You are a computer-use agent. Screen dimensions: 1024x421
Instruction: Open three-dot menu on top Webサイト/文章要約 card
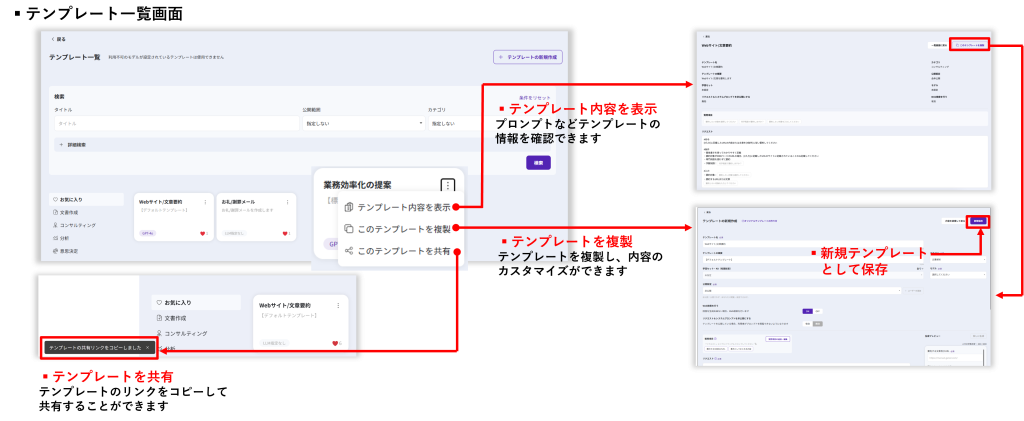[x=206, y=203]
